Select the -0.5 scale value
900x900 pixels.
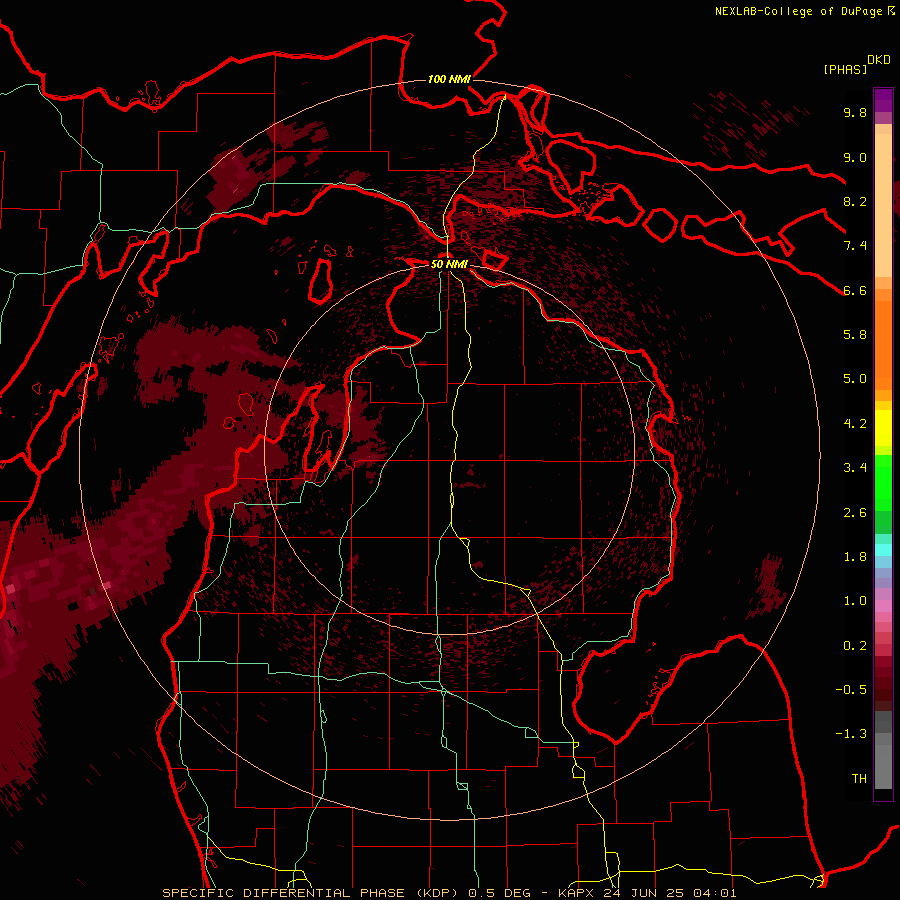pyautogui.click(x=851, y=690)
